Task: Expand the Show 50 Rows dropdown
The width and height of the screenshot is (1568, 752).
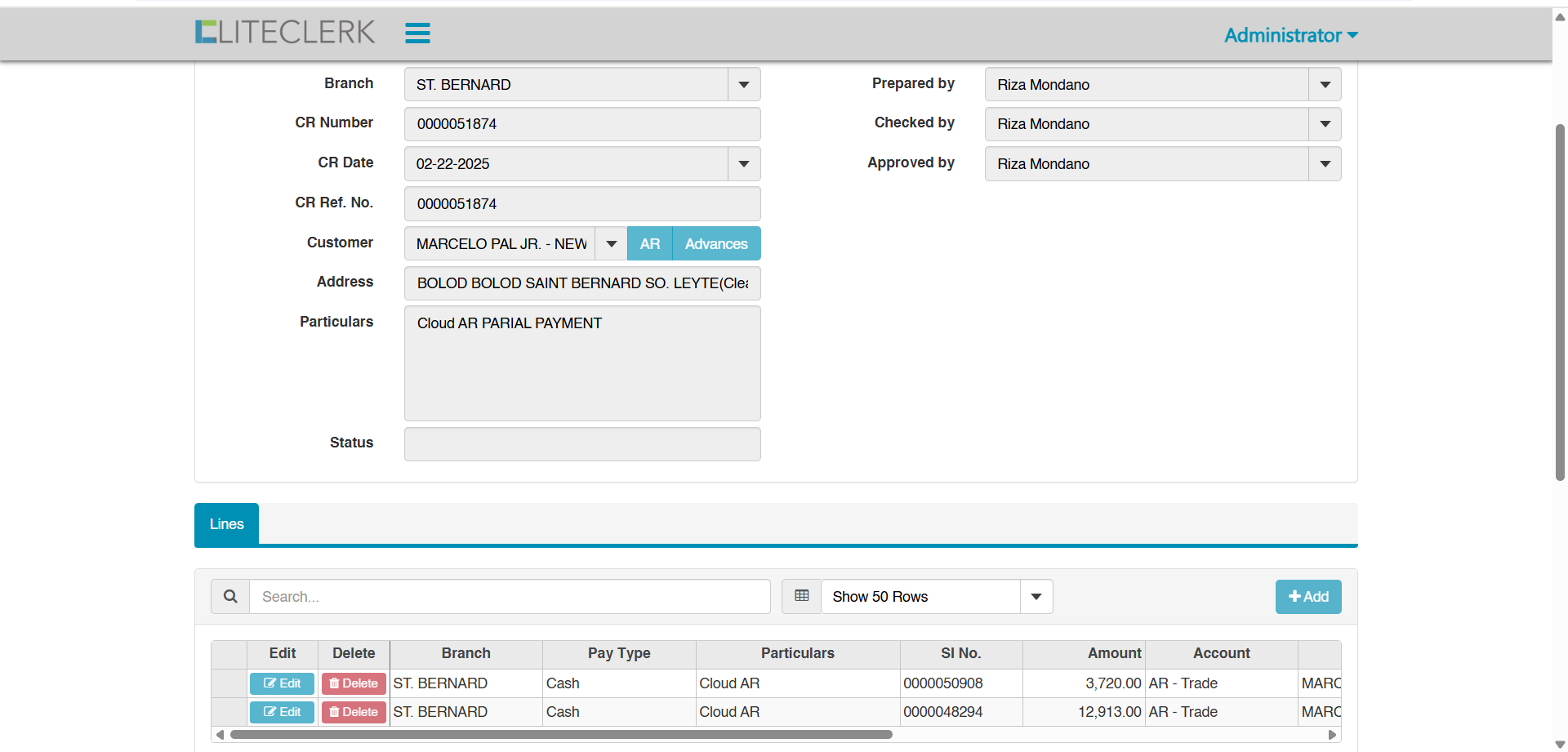Action: [1036, 597]
